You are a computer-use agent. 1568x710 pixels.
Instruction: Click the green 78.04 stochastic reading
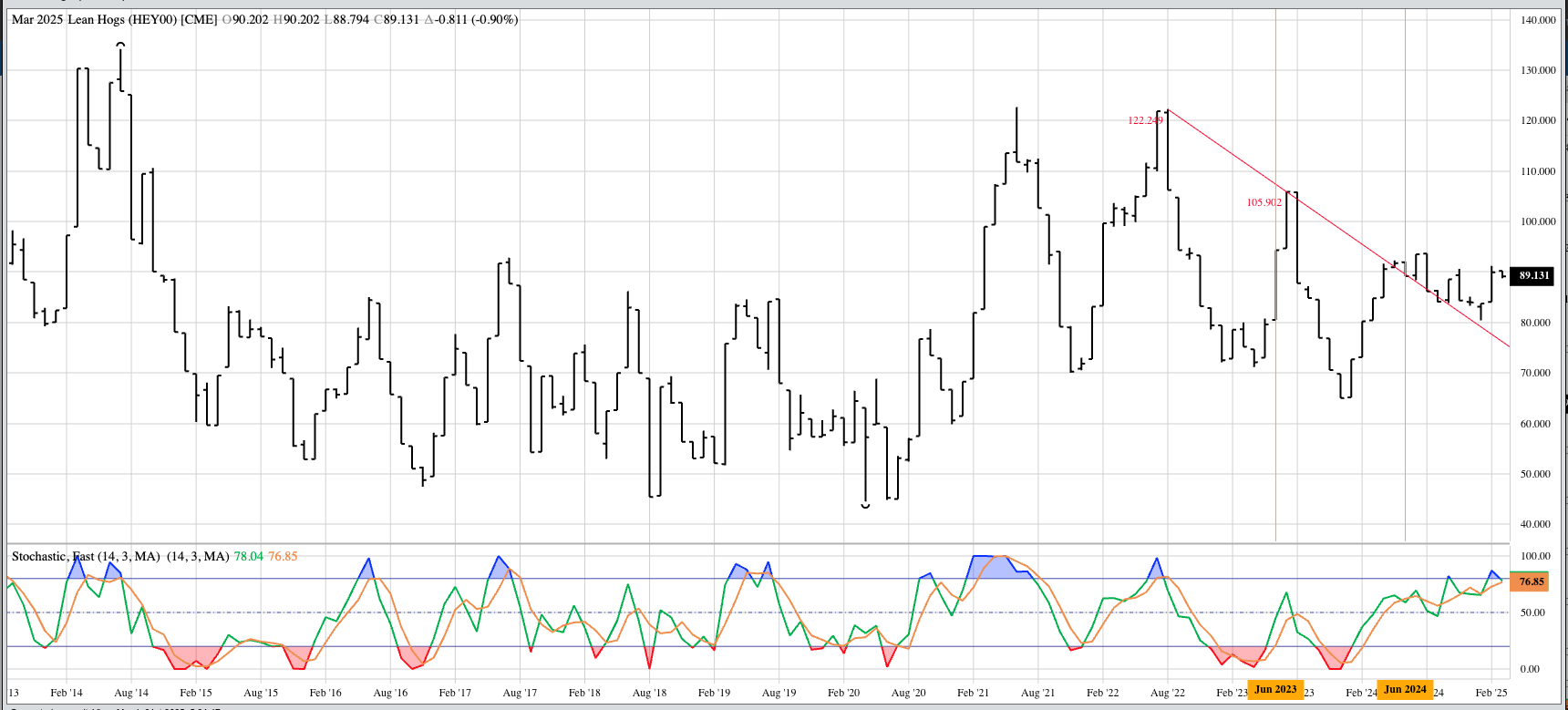coord(248,556)
